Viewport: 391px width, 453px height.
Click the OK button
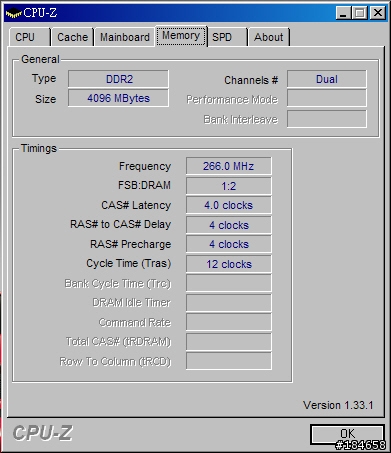coord(347,434)
